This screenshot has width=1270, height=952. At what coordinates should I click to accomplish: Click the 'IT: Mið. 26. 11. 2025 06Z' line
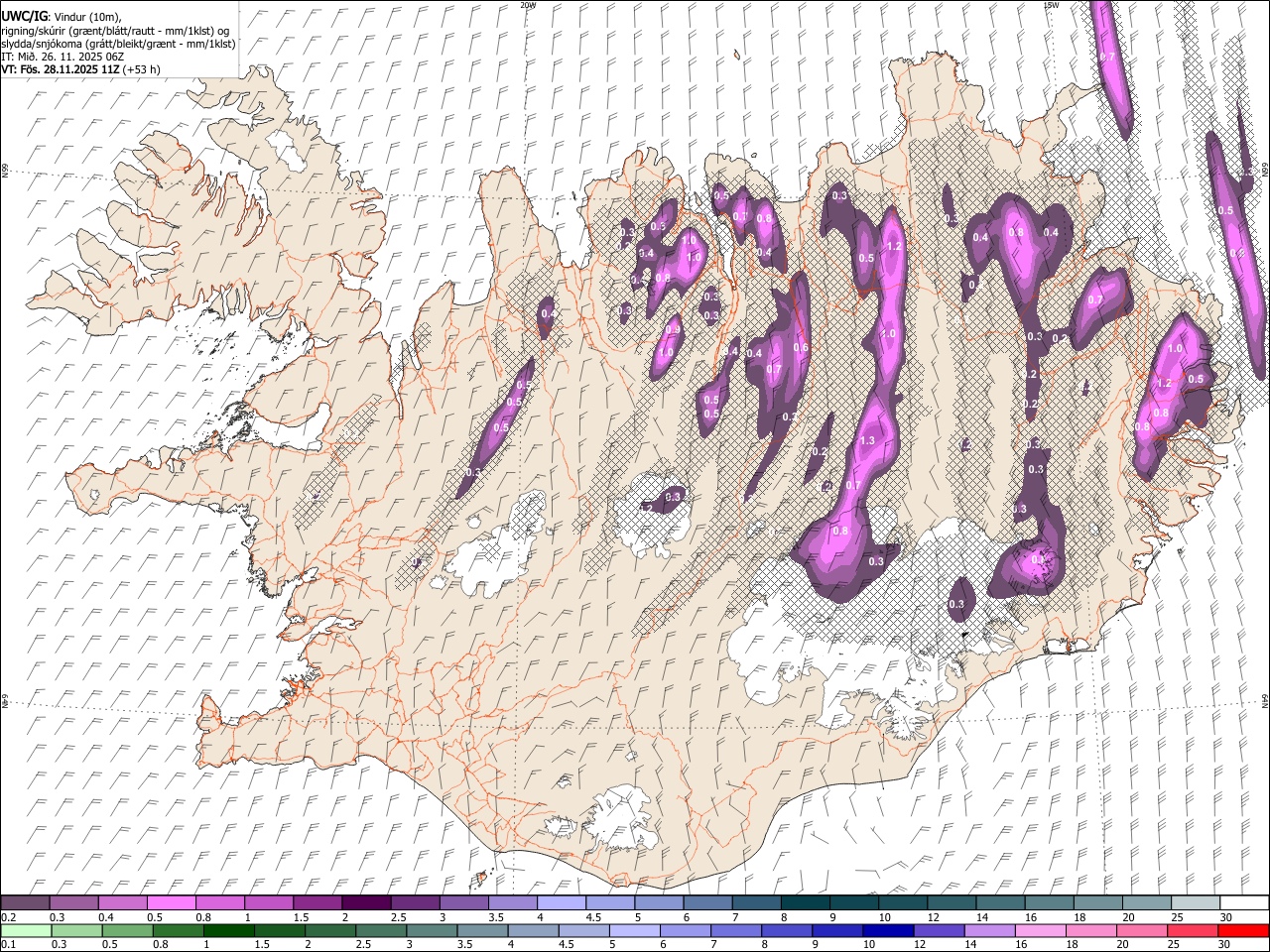pyautogui.click(x=63, y=57)
